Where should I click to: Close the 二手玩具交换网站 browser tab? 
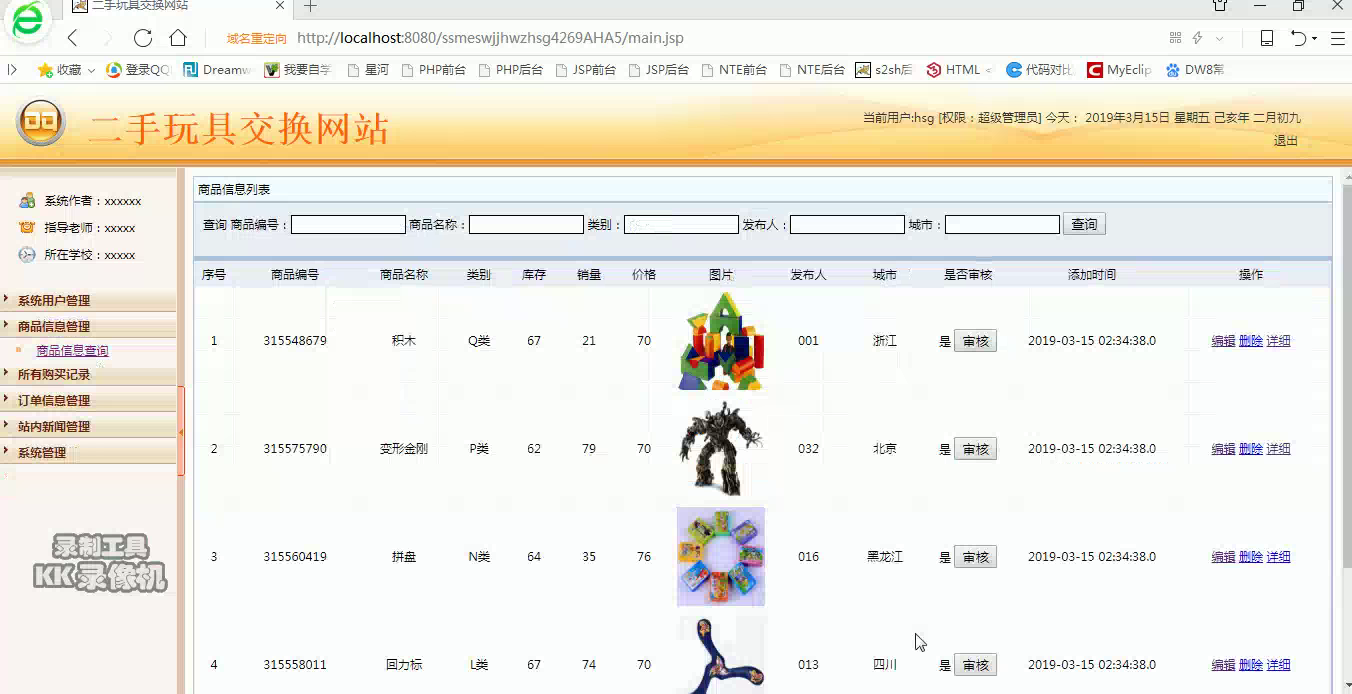pos(280,6)
